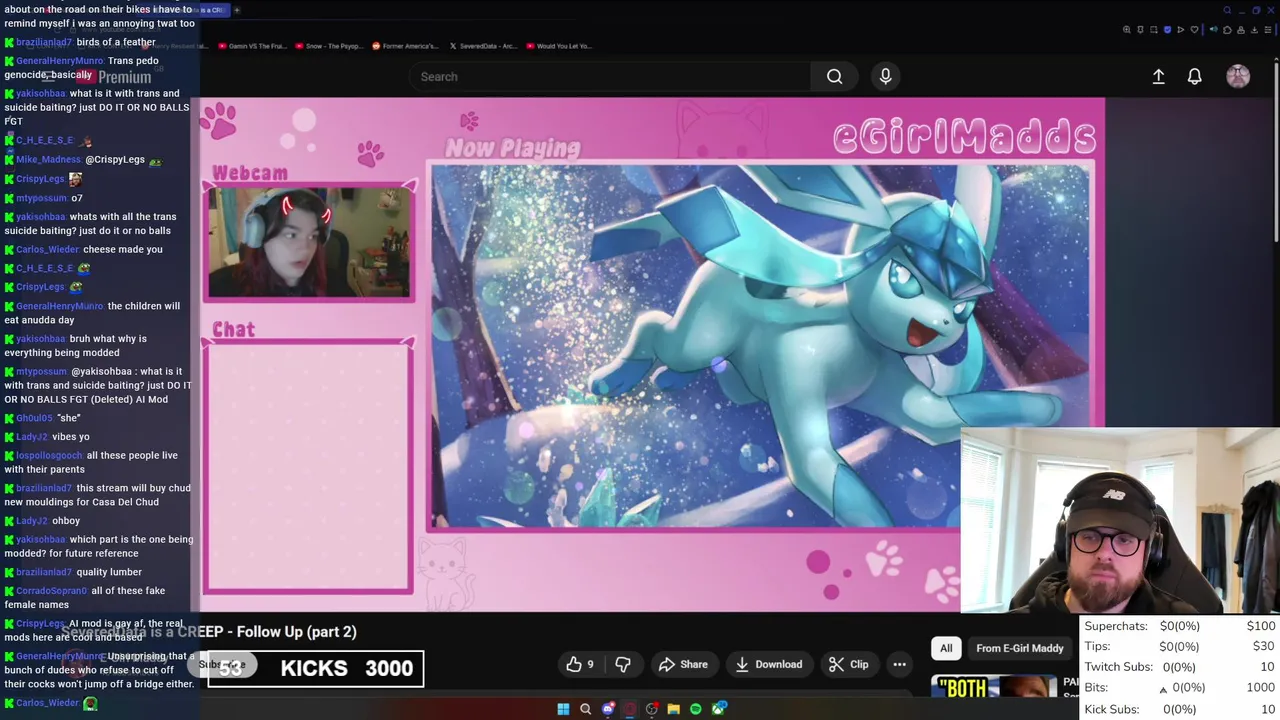Open Opera GX browser taskbar icon

tap(629, 709)
